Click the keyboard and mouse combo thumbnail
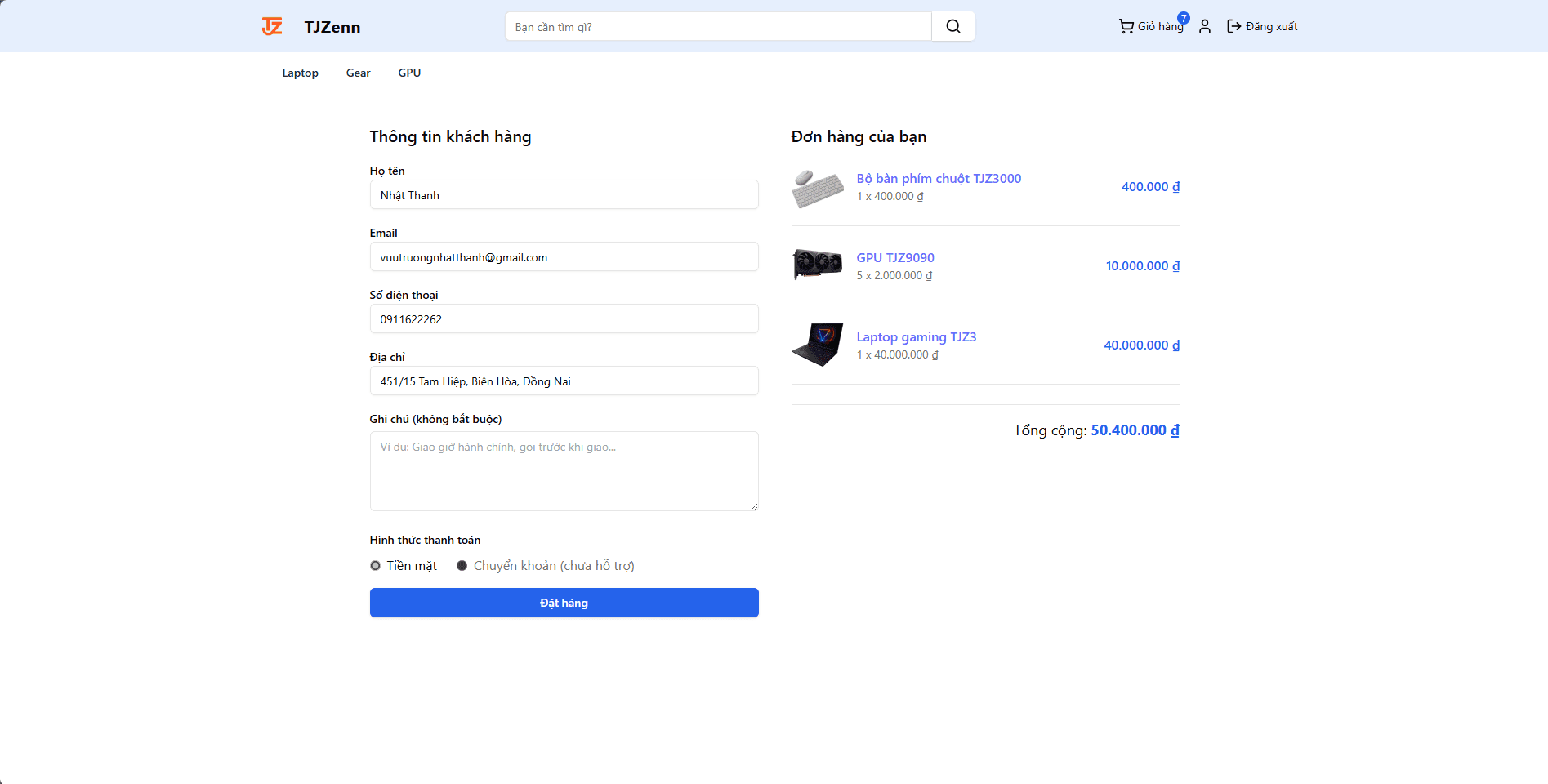This screenshot has height=784, width=1548. pos(817,187)
